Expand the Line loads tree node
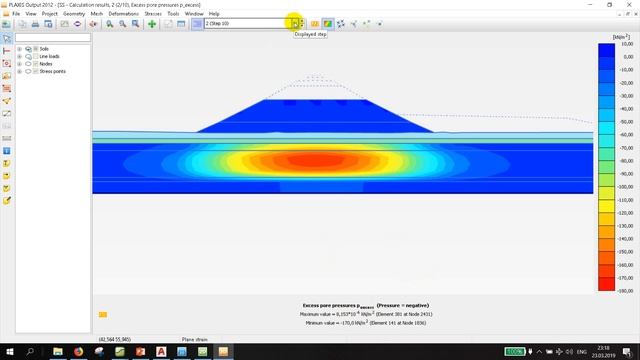 19,56
